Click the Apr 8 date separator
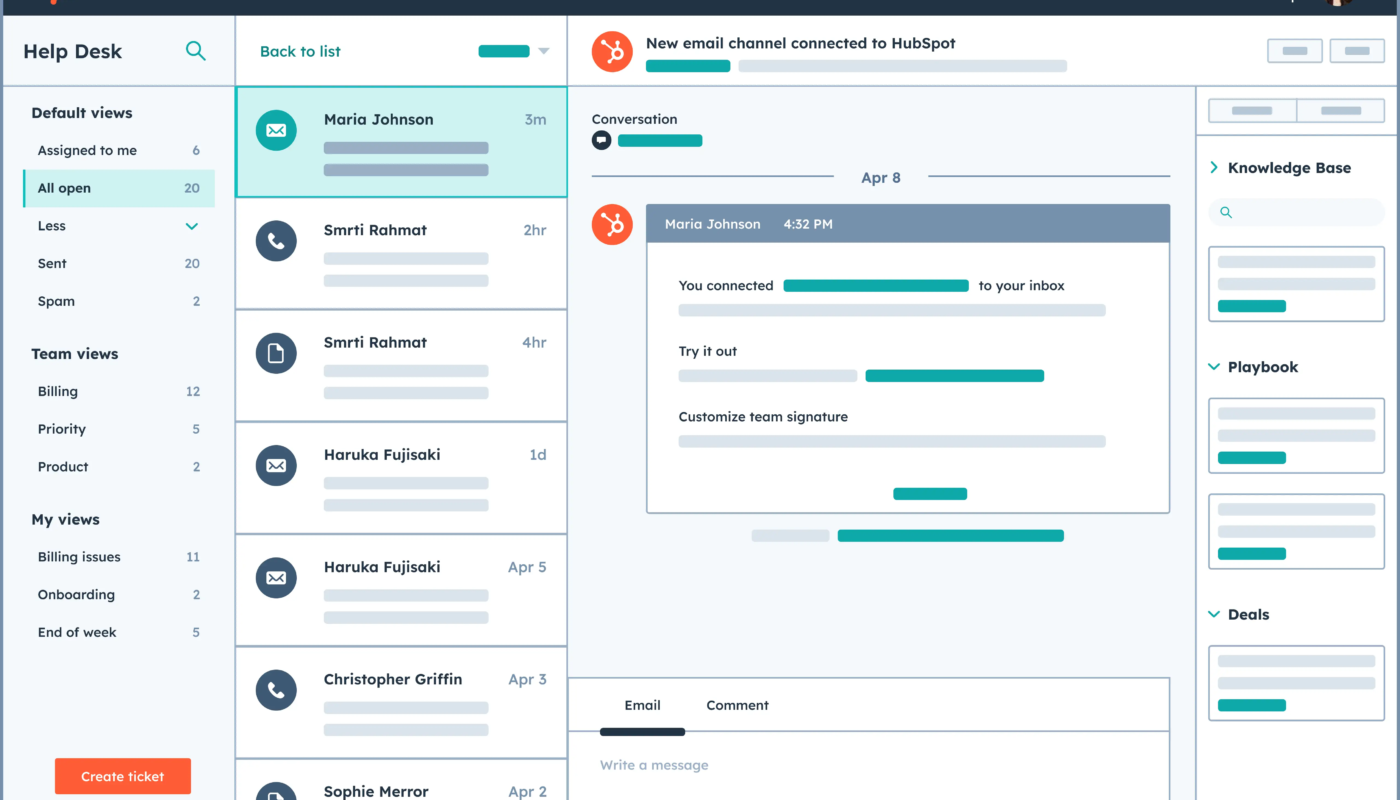The image size is (1400, 800). click(x=881, y=177)
